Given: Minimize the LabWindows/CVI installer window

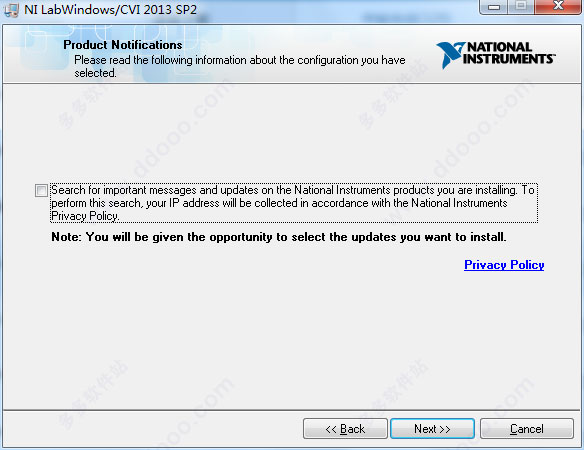Looking at the screenshot, I should point(494,7).
